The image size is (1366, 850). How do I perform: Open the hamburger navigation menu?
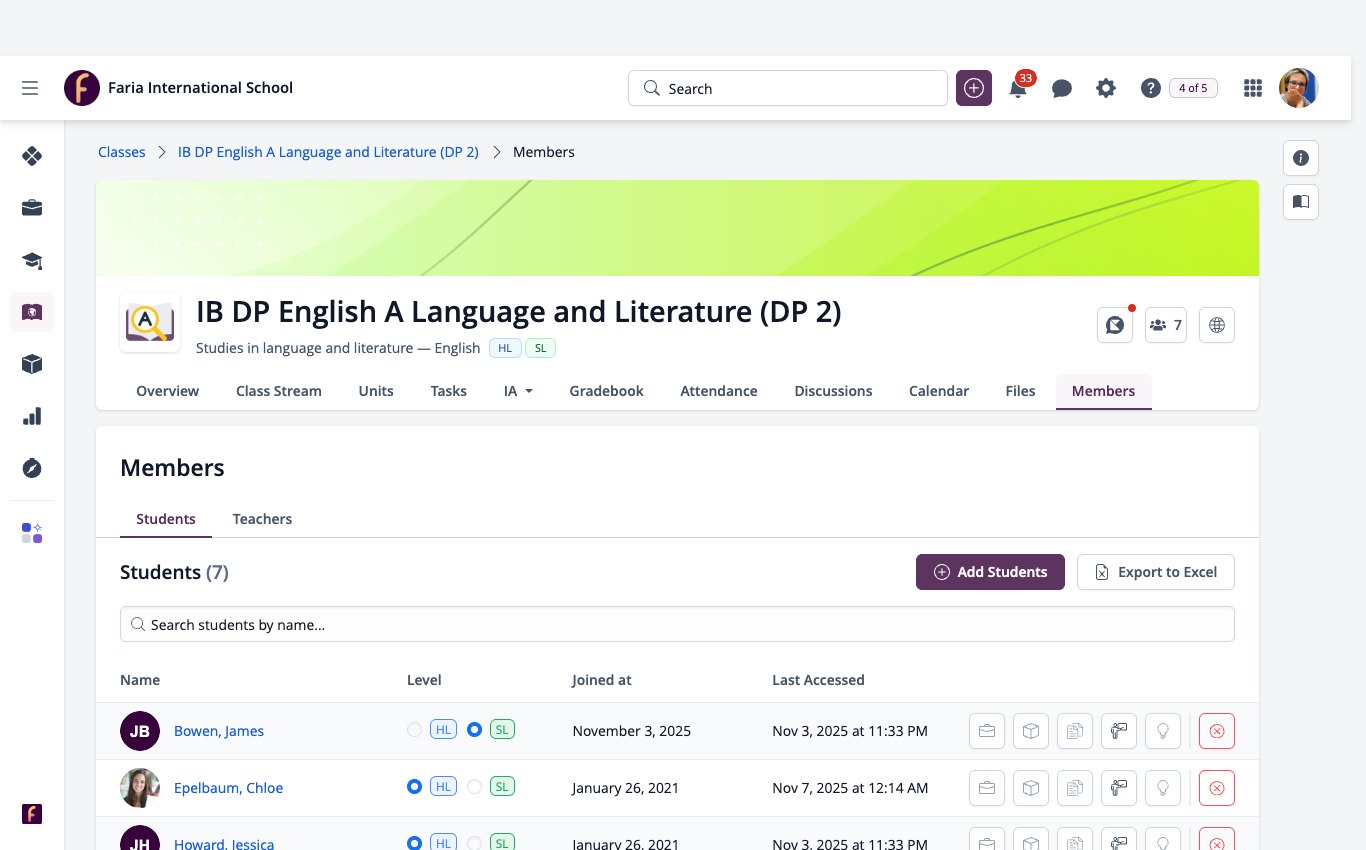tap(30, 88)
